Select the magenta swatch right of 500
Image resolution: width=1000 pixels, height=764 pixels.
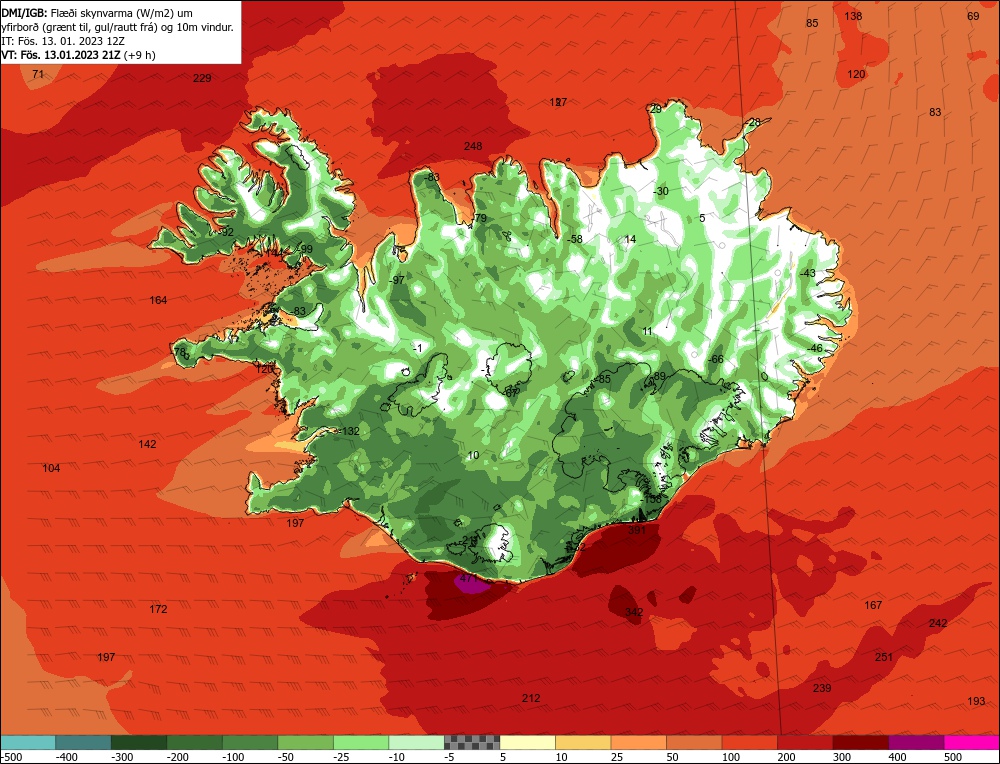[971, 742]
